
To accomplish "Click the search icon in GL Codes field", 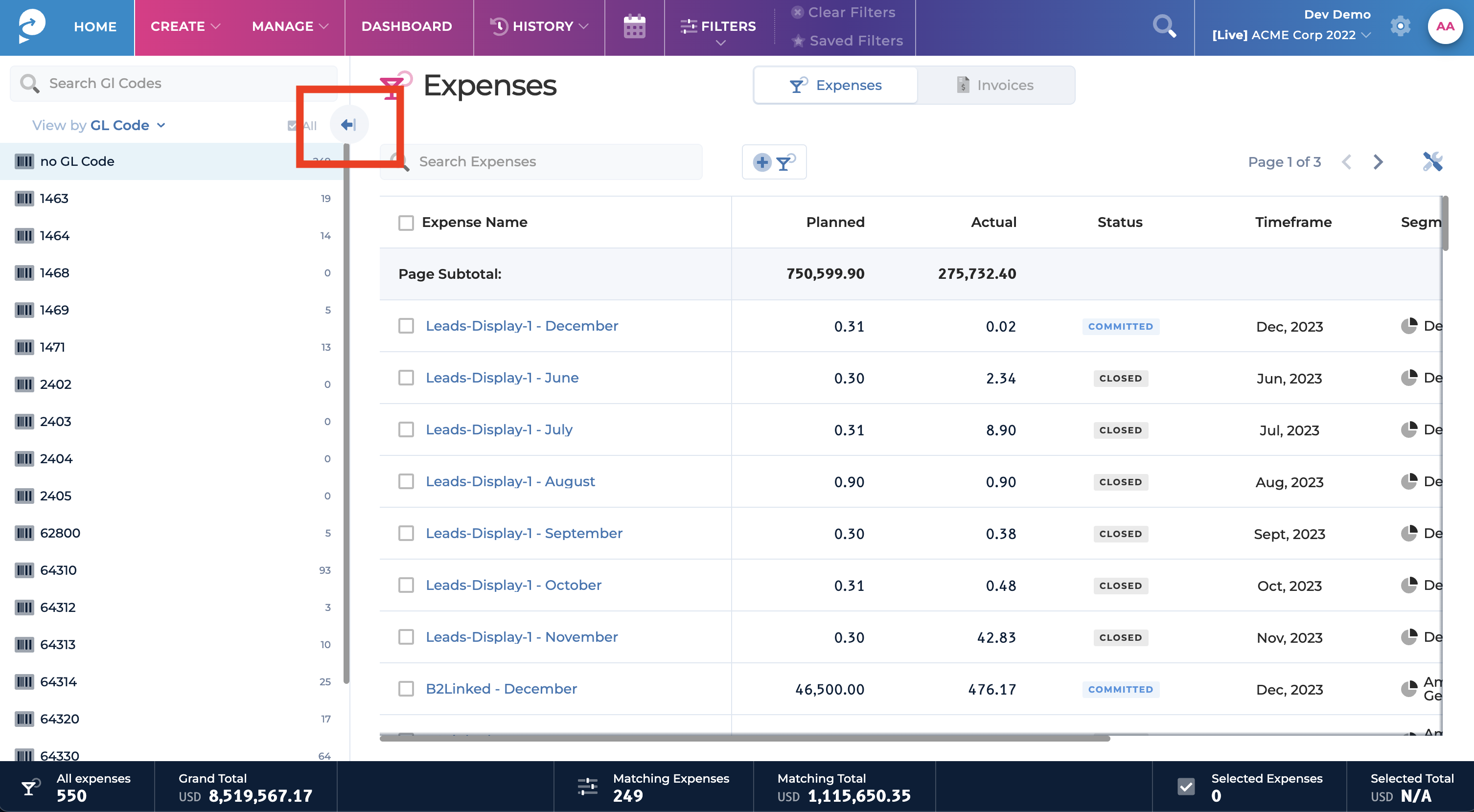I will [30, 84].
